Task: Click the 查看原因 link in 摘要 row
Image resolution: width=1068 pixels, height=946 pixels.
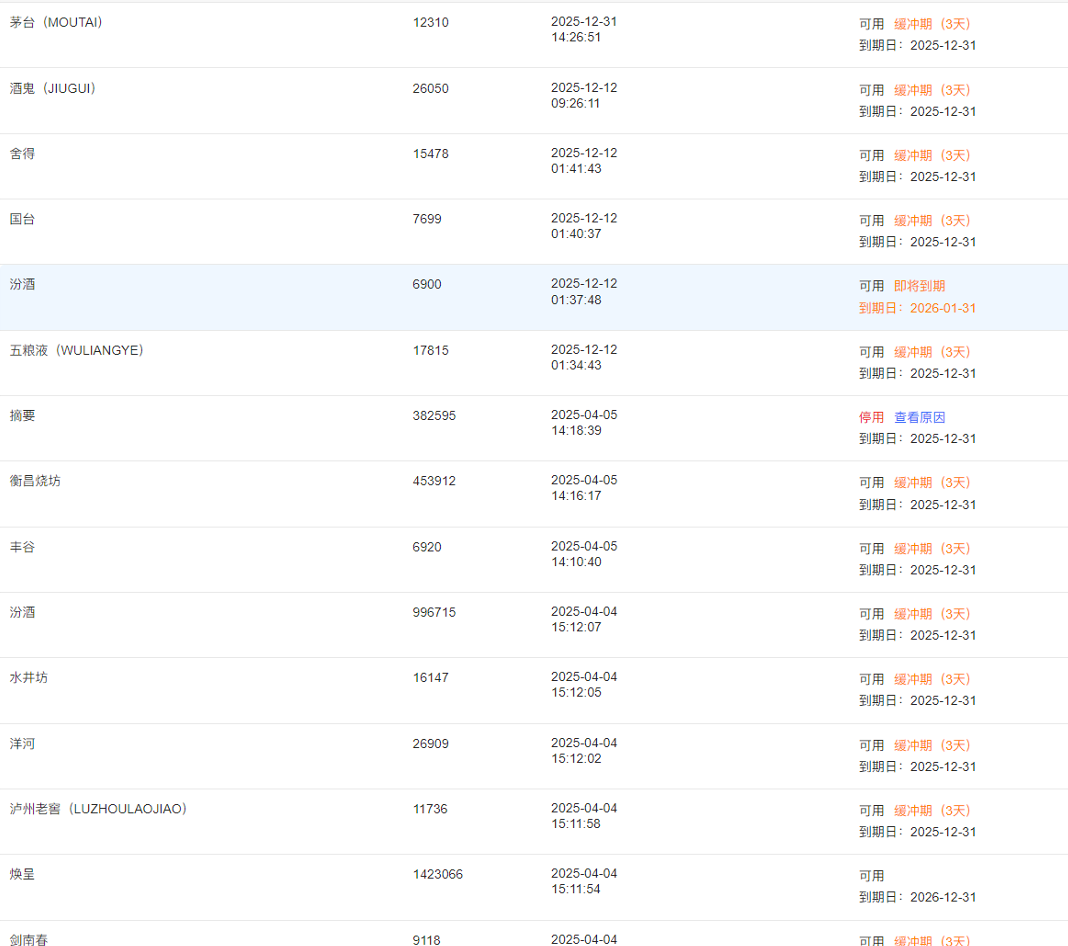Action: [x=919, y=417]
